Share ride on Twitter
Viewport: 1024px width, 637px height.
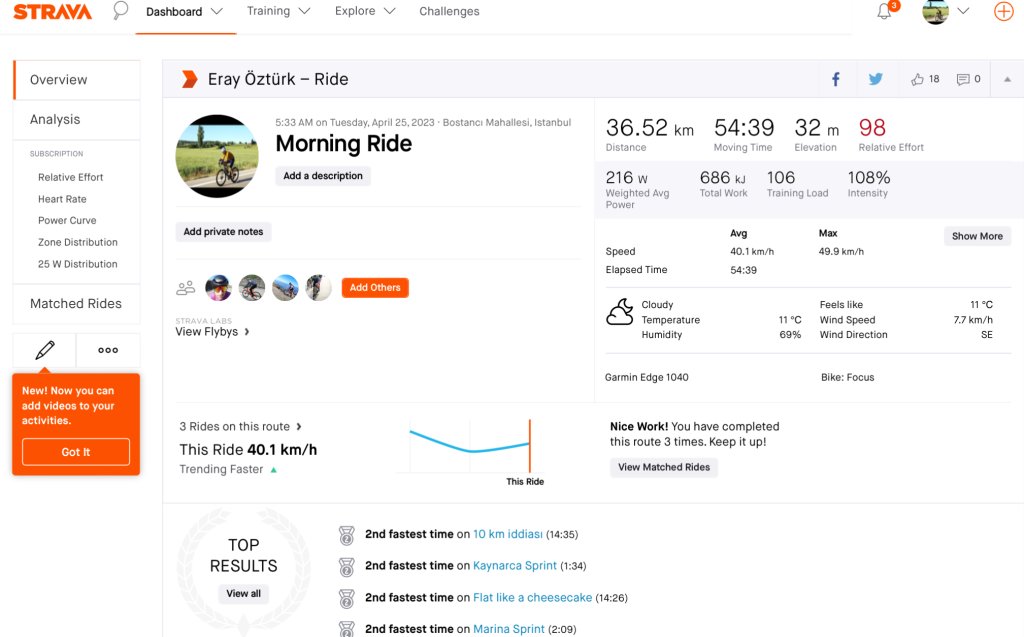(x=875, y=79)
